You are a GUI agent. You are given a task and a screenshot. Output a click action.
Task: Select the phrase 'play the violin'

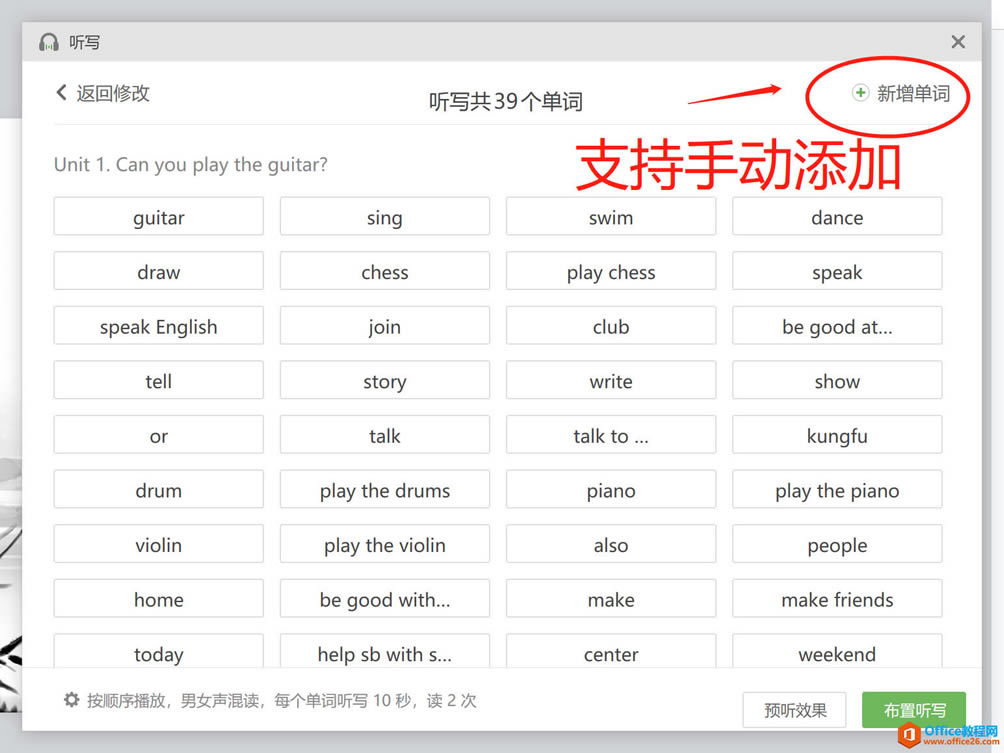coord(385,544)
